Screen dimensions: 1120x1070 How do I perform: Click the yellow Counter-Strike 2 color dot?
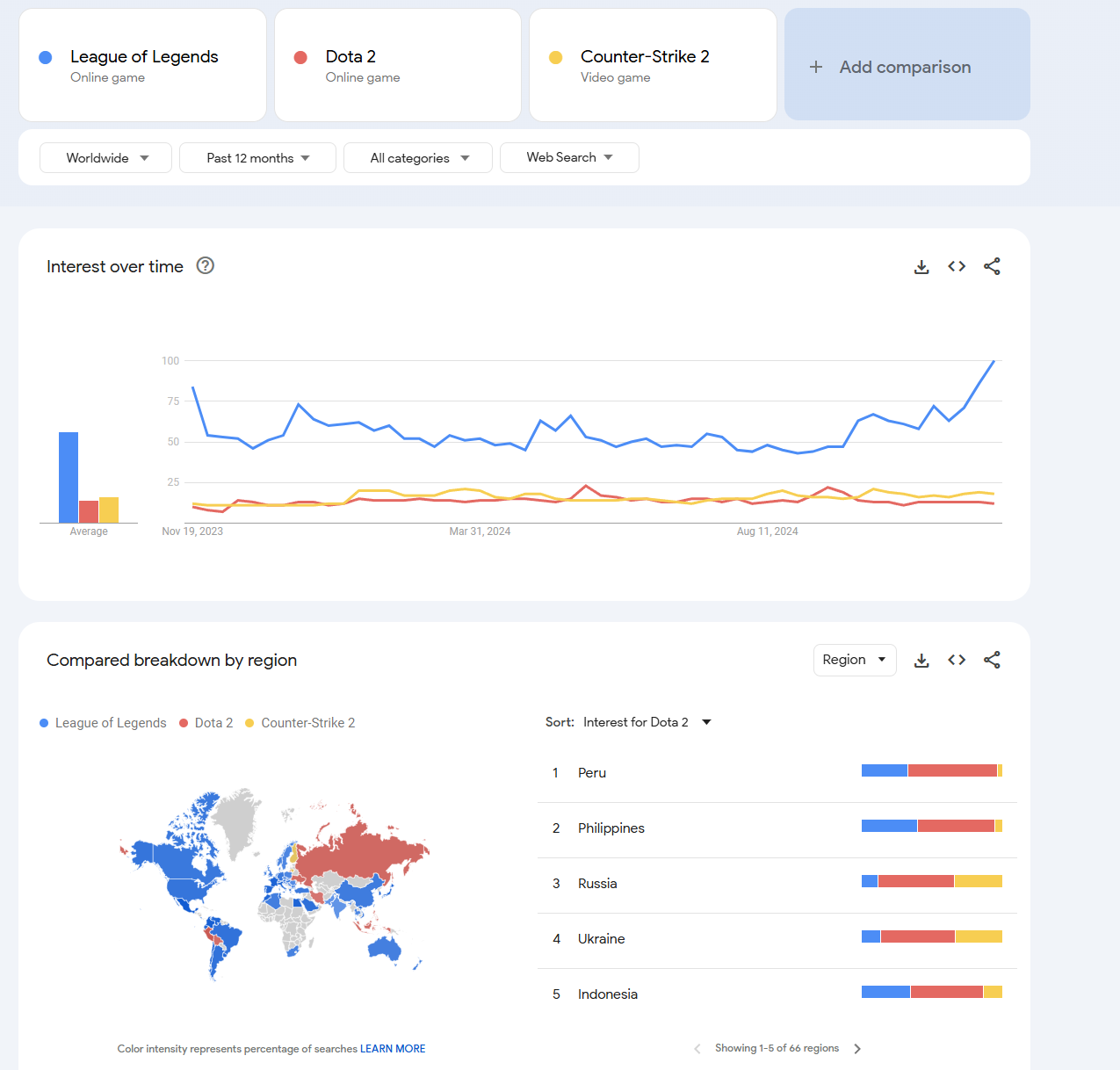555,57
